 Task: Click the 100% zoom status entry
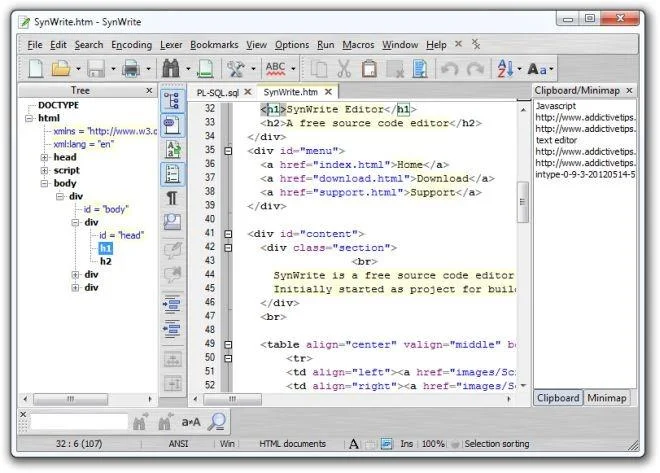tap(433, 444)
